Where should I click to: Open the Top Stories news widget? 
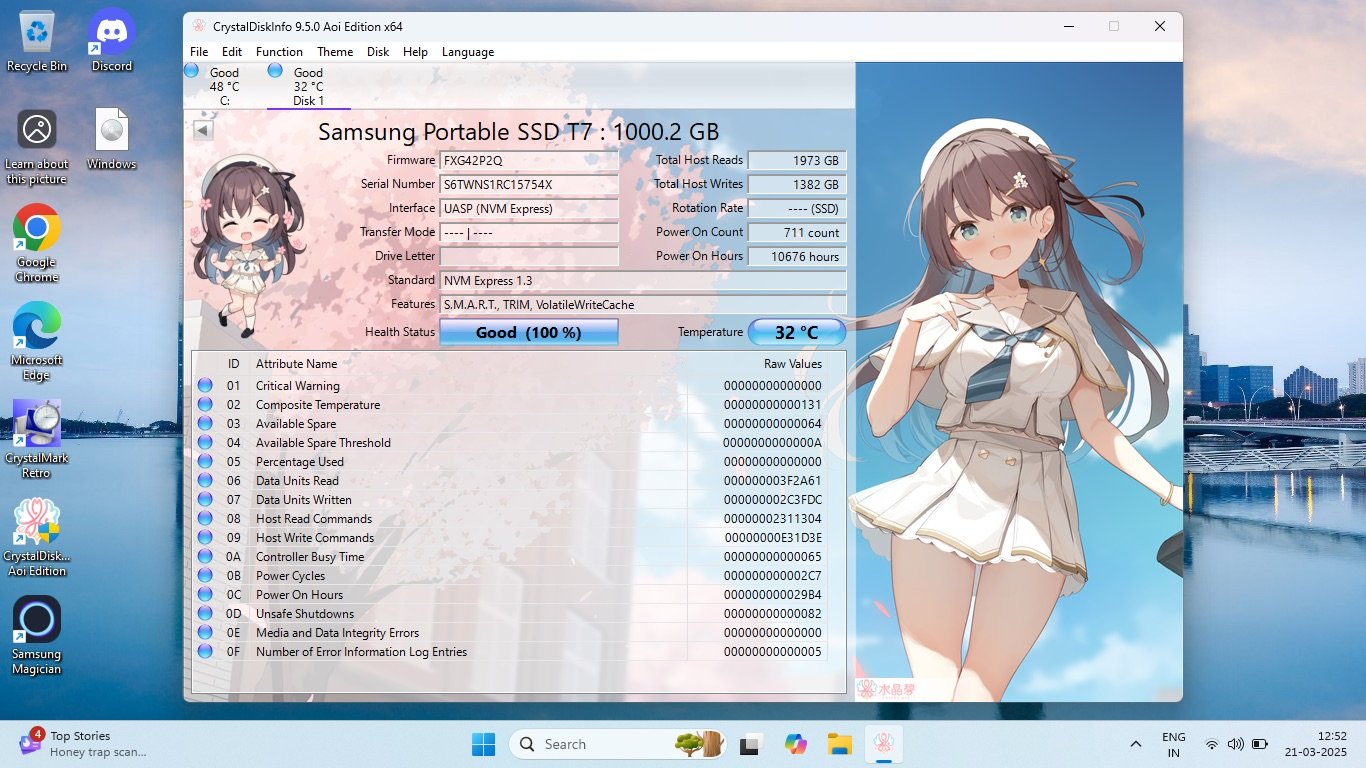(85, 744)
